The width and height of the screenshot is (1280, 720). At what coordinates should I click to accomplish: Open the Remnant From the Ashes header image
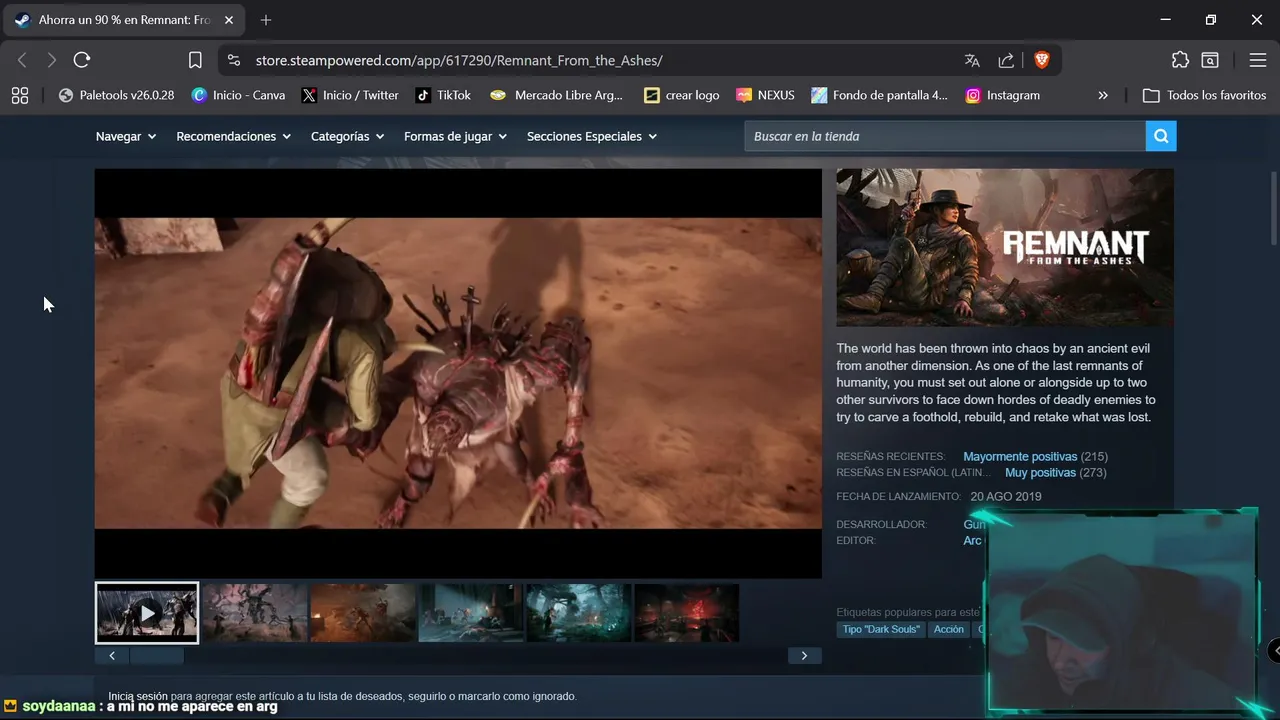(x=1005, y=247)
